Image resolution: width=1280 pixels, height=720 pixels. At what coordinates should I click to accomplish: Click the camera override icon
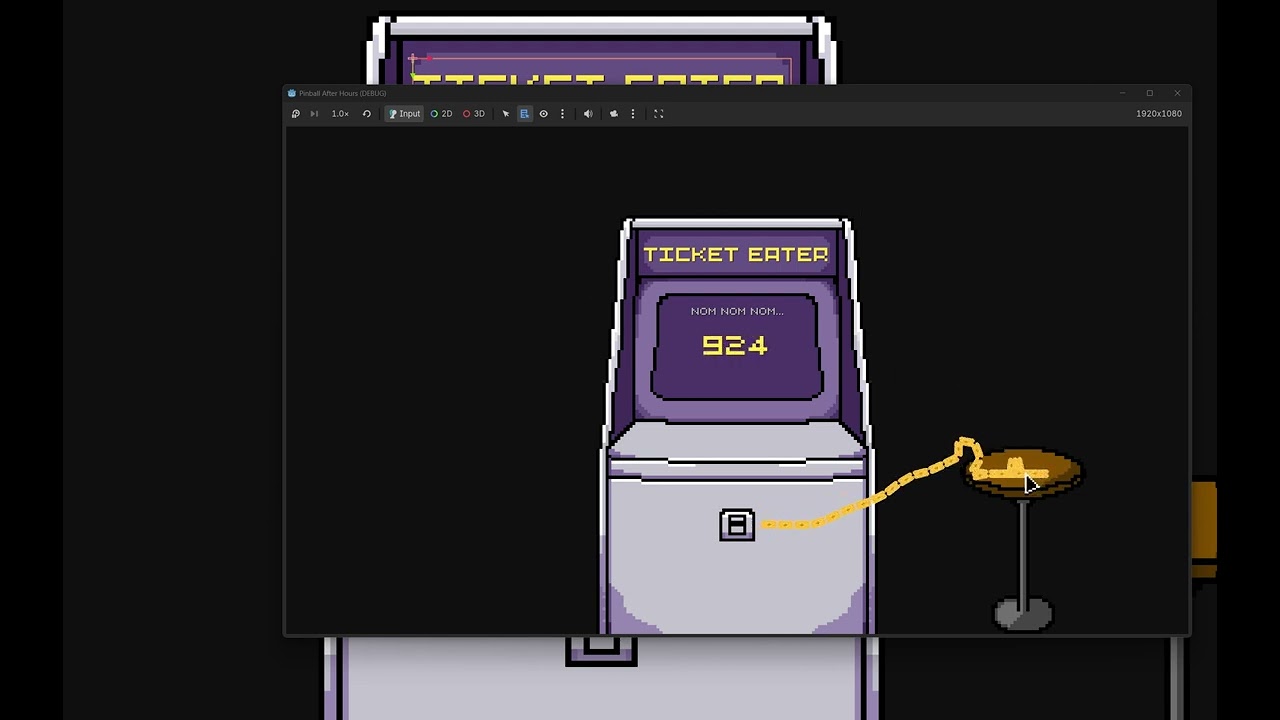(x=614, y=114)
